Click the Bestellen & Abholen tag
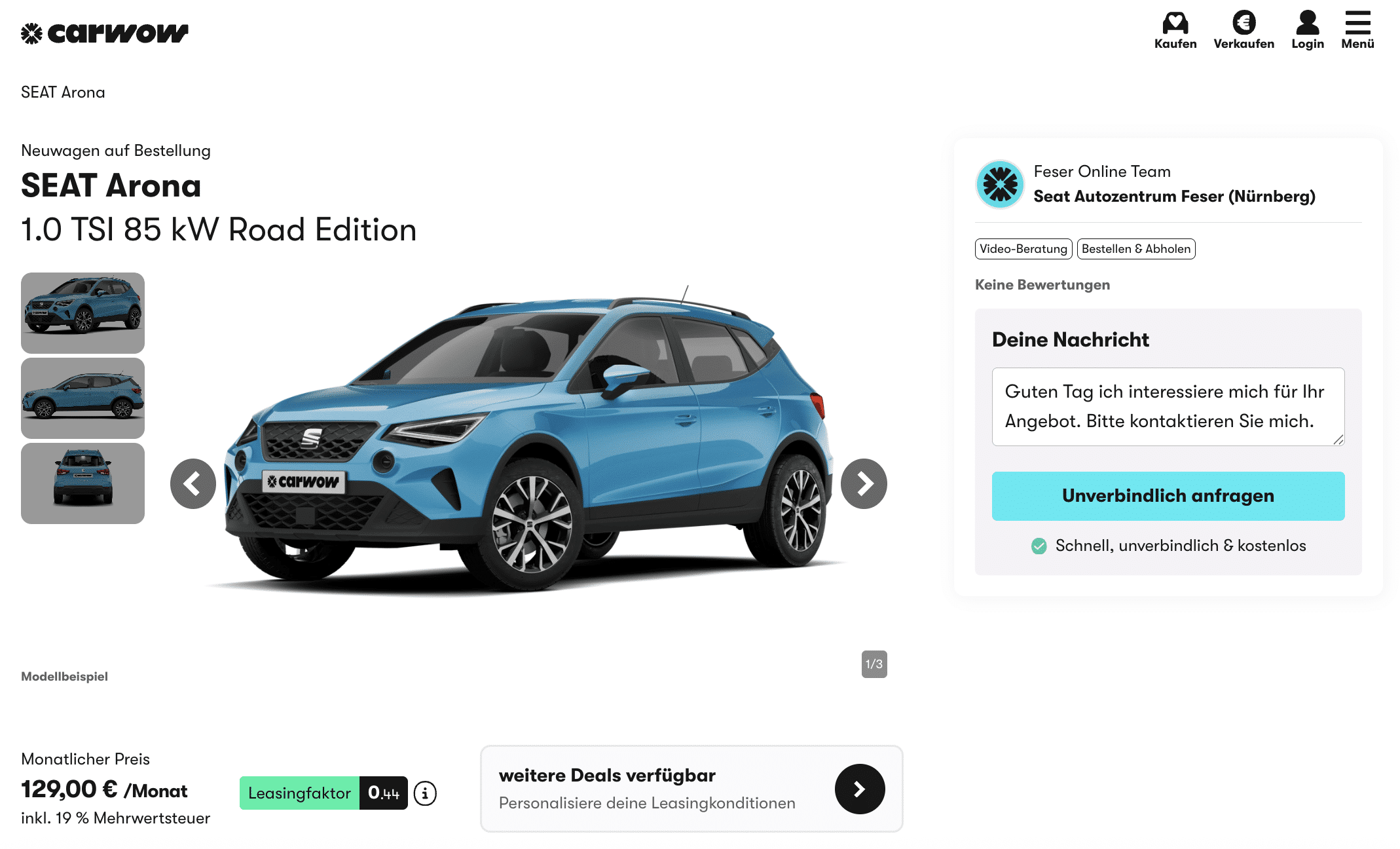 coord(1136,249)
